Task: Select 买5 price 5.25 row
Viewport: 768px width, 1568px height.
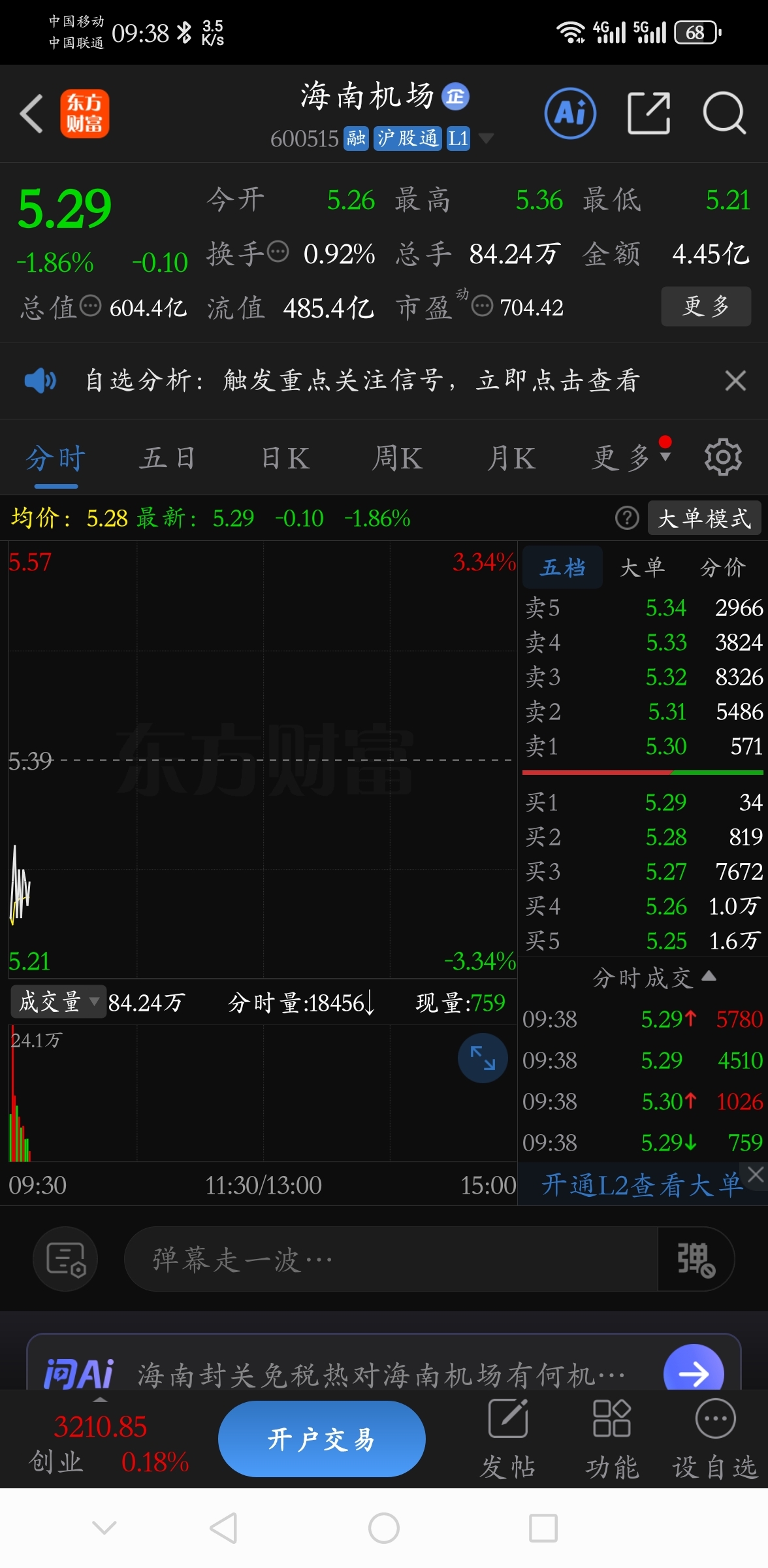Action: coord(643,940)
